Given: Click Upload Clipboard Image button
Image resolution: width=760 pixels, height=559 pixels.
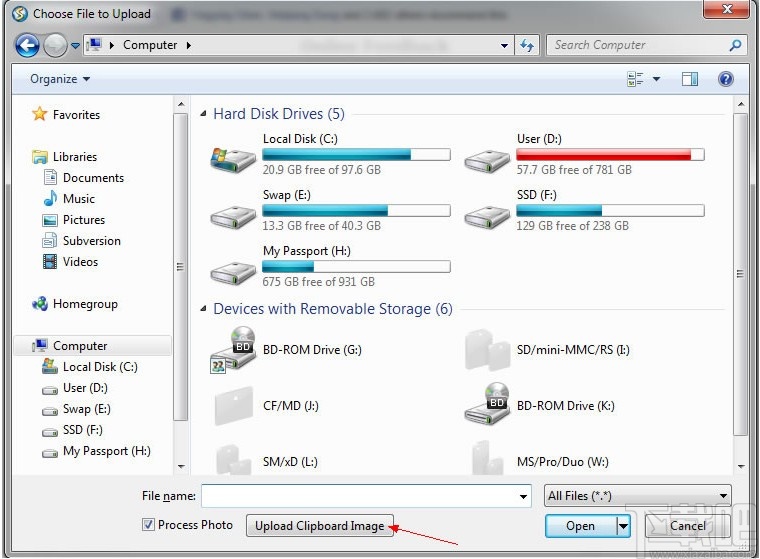Looking at the screenshot, I should (319, 526).
